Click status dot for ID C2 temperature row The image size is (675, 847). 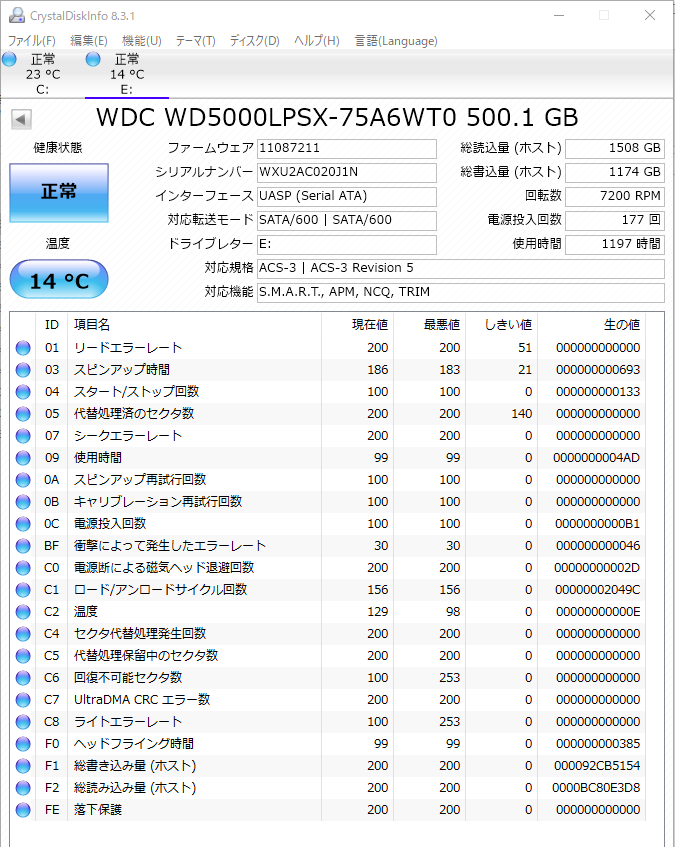[23, 612]
